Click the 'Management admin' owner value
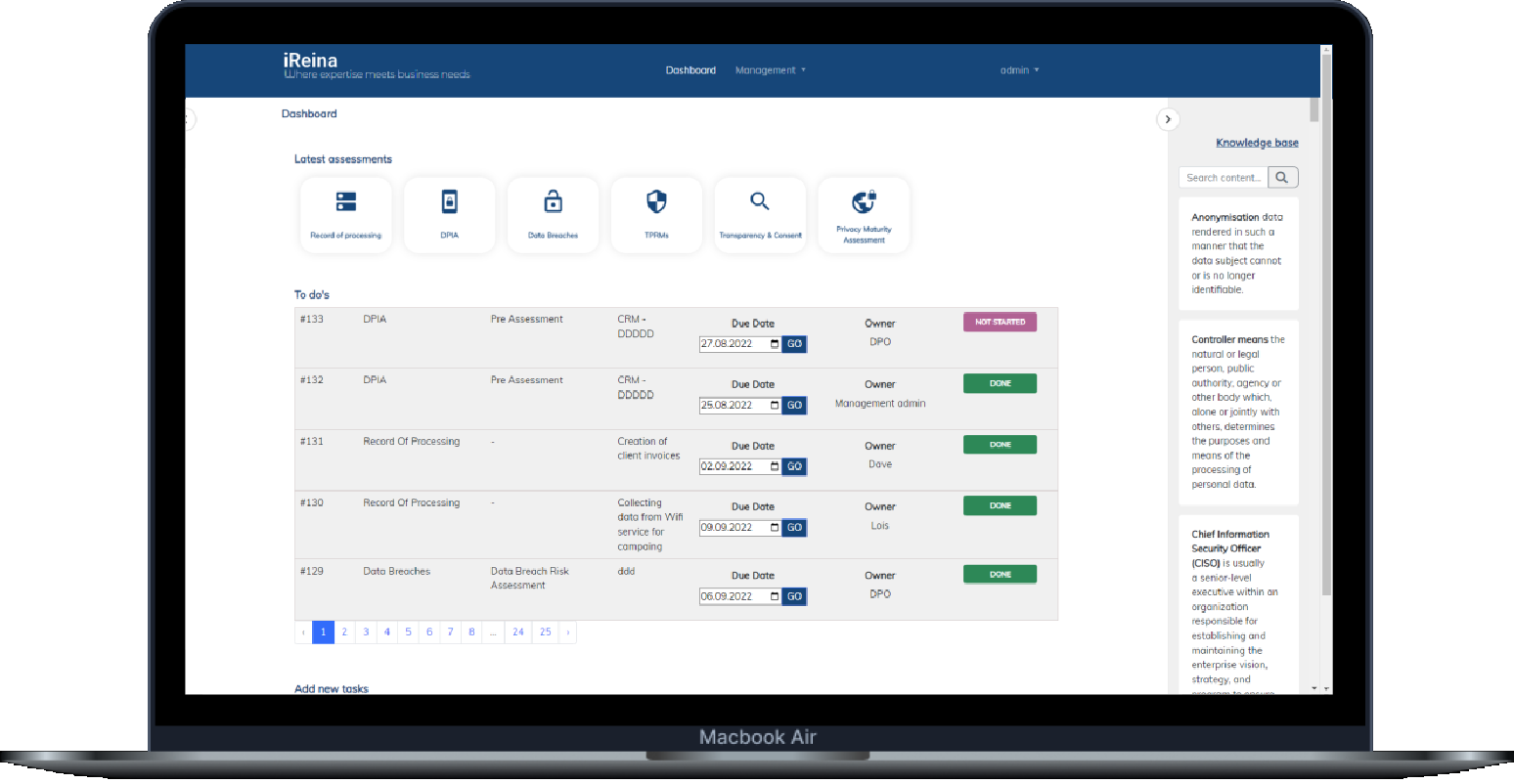Viewport: 1514px width, 784px height. pyautogui.click(x=880, y=404)
